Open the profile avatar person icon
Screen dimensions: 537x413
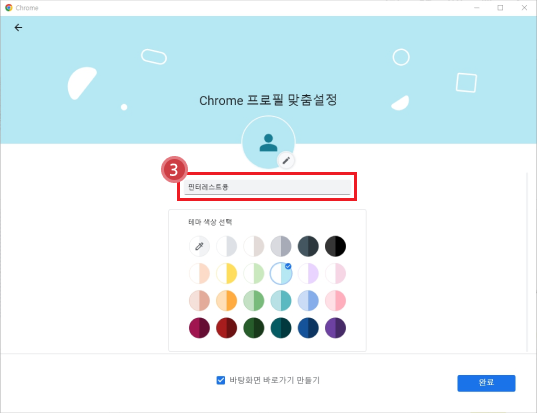point(268,142)
